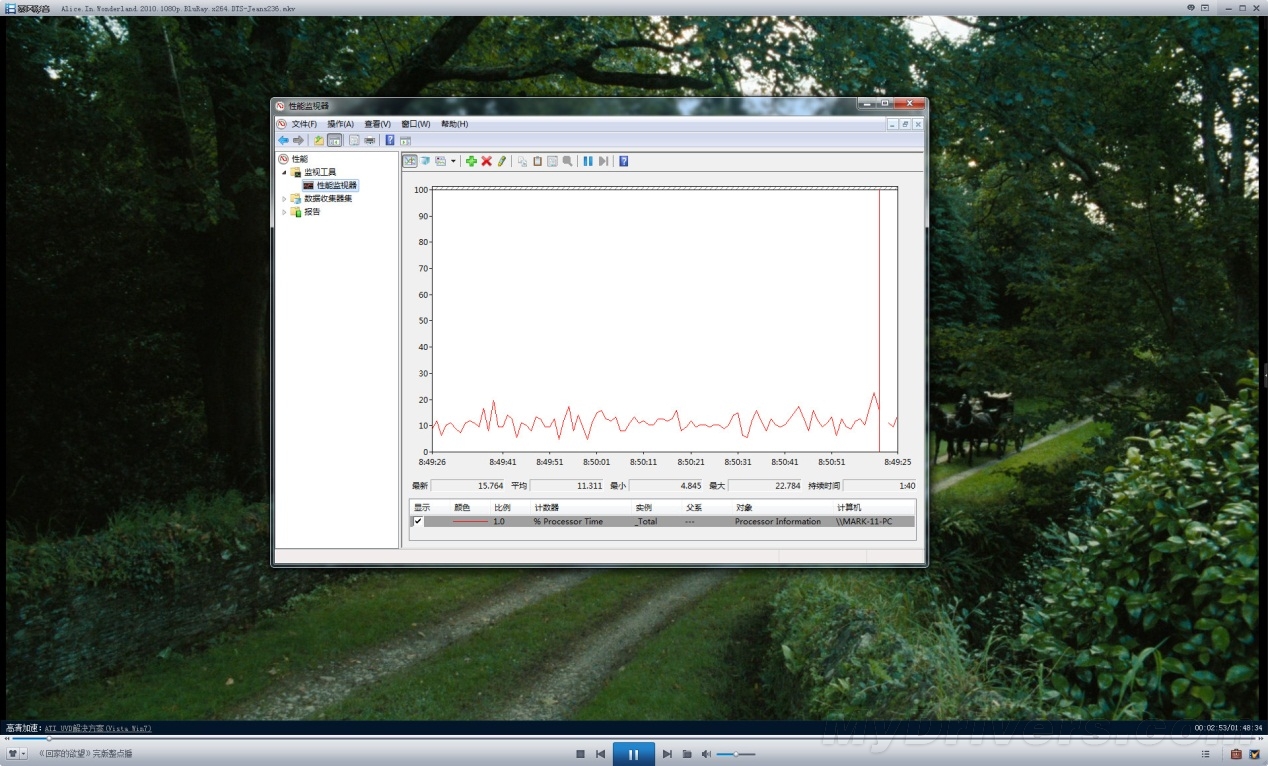Stop video playback with the stop button
Image resolution: width=1268 pixels, height=766 pixels.
point(580,754)
